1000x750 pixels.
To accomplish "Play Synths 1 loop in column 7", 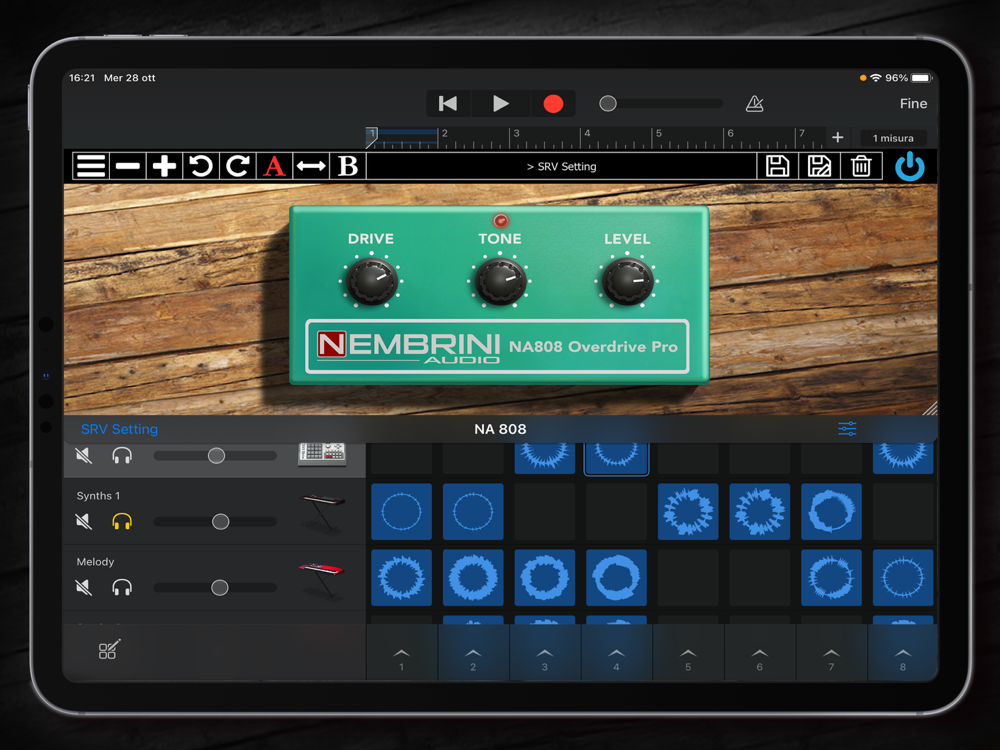I will (x=831, y=511).
